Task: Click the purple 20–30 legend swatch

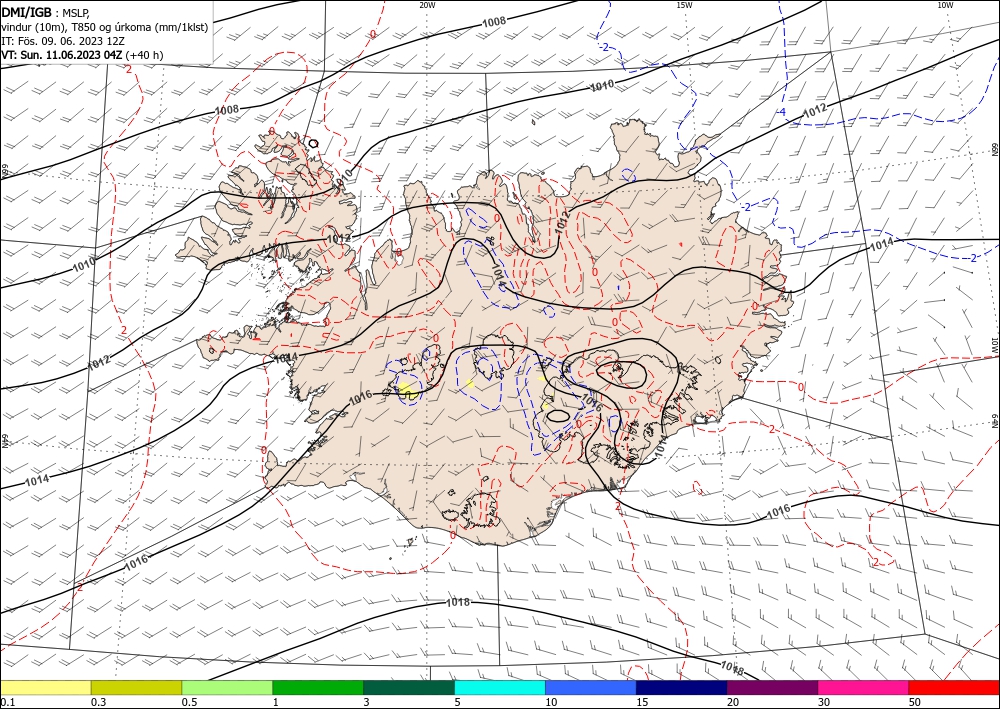Action: tap(772, 687)
